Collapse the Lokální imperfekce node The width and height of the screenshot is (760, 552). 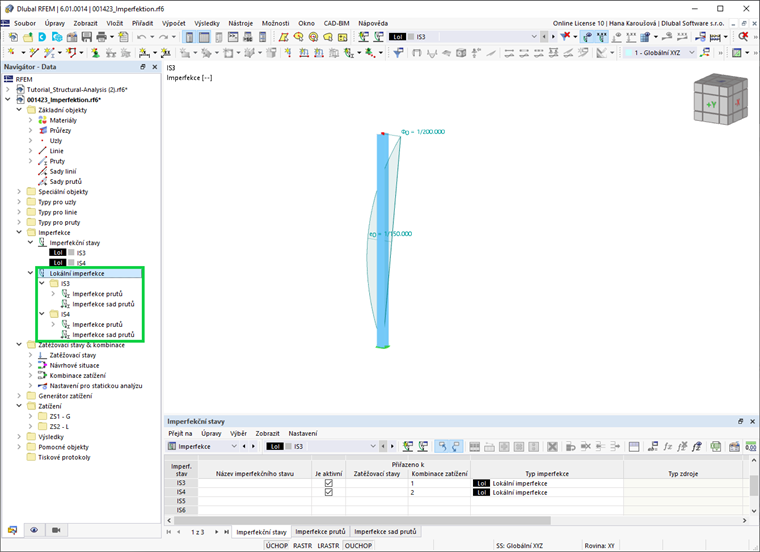tap(30, 273)
